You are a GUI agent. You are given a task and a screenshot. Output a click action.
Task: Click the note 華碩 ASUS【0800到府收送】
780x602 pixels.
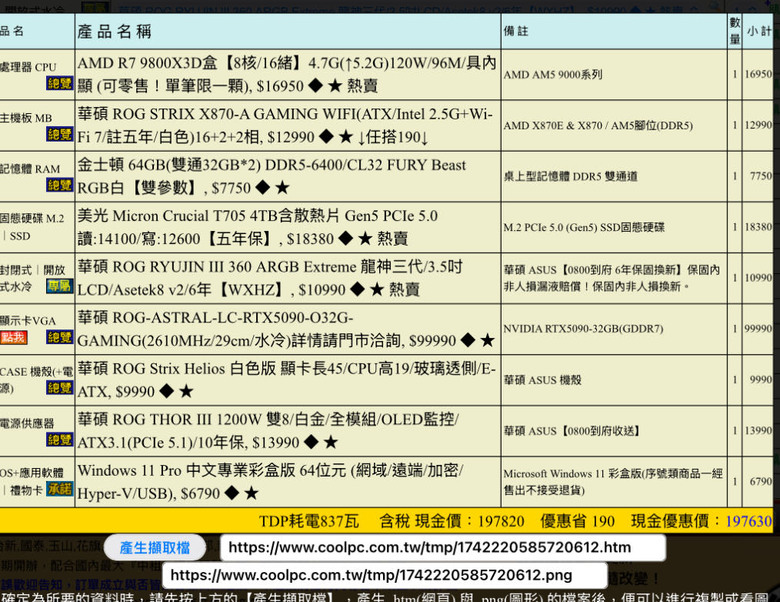(x=572, y=431)
